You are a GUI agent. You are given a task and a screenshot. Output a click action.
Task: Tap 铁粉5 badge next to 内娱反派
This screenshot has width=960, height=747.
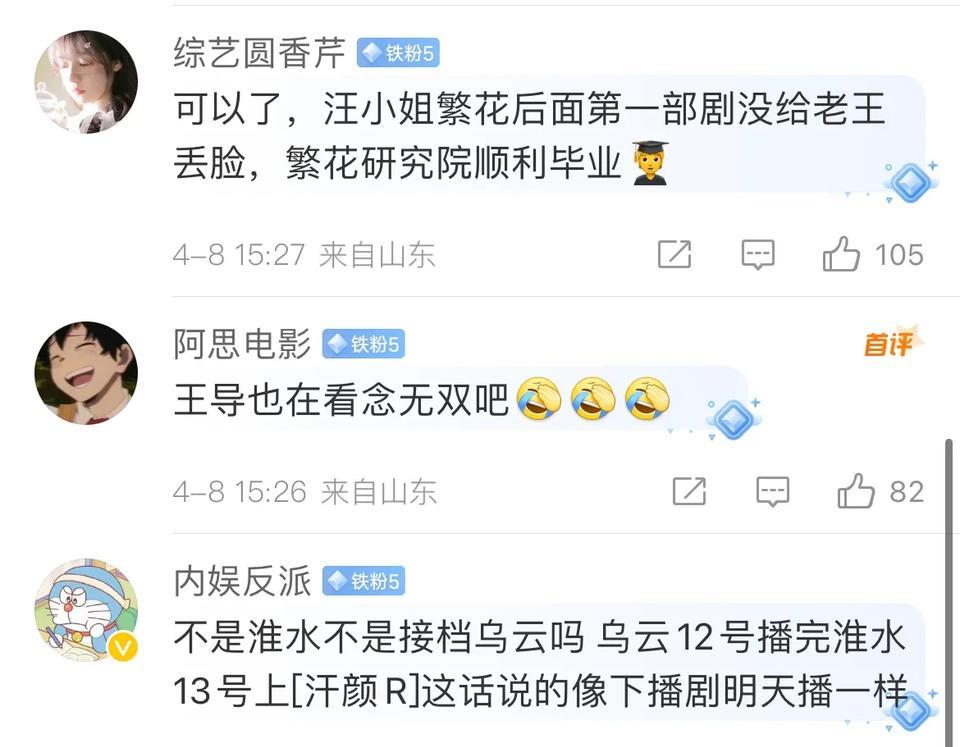click(364, 581)
